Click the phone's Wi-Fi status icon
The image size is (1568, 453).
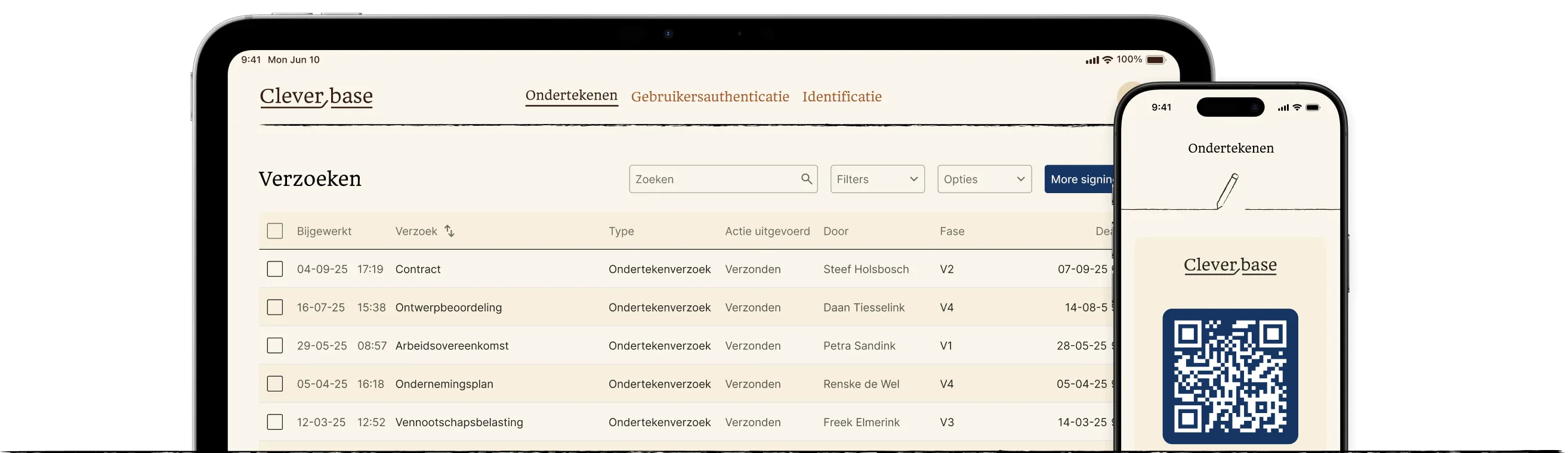coord(1297,108)
